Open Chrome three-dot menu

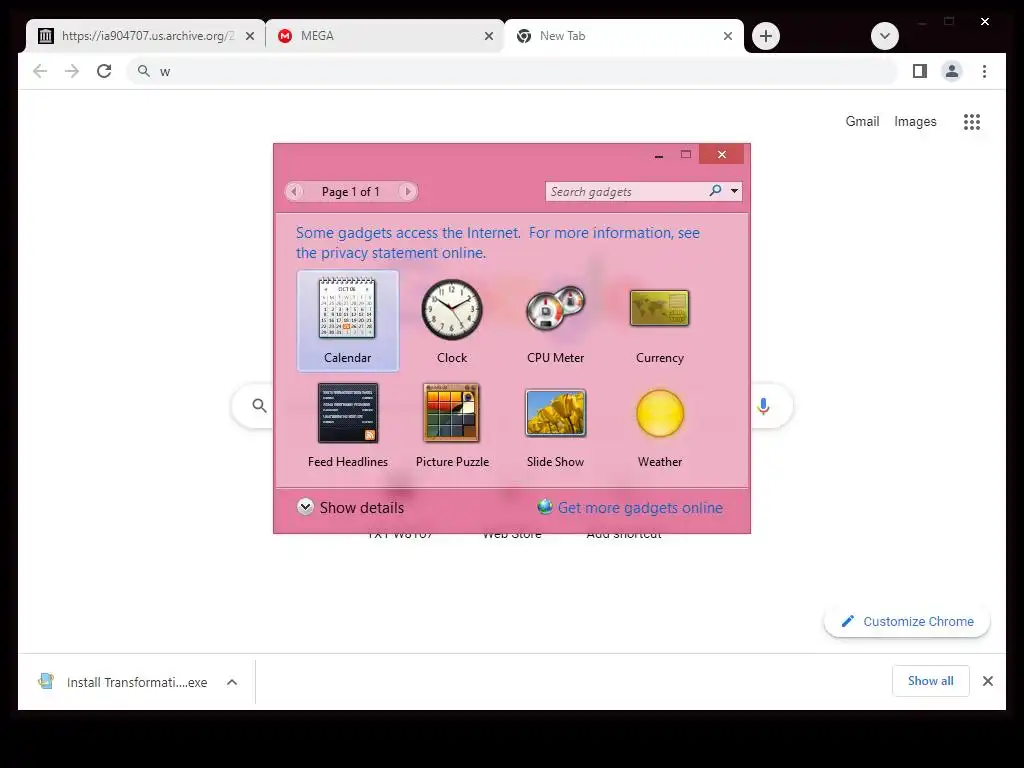[x=984, y=71]
